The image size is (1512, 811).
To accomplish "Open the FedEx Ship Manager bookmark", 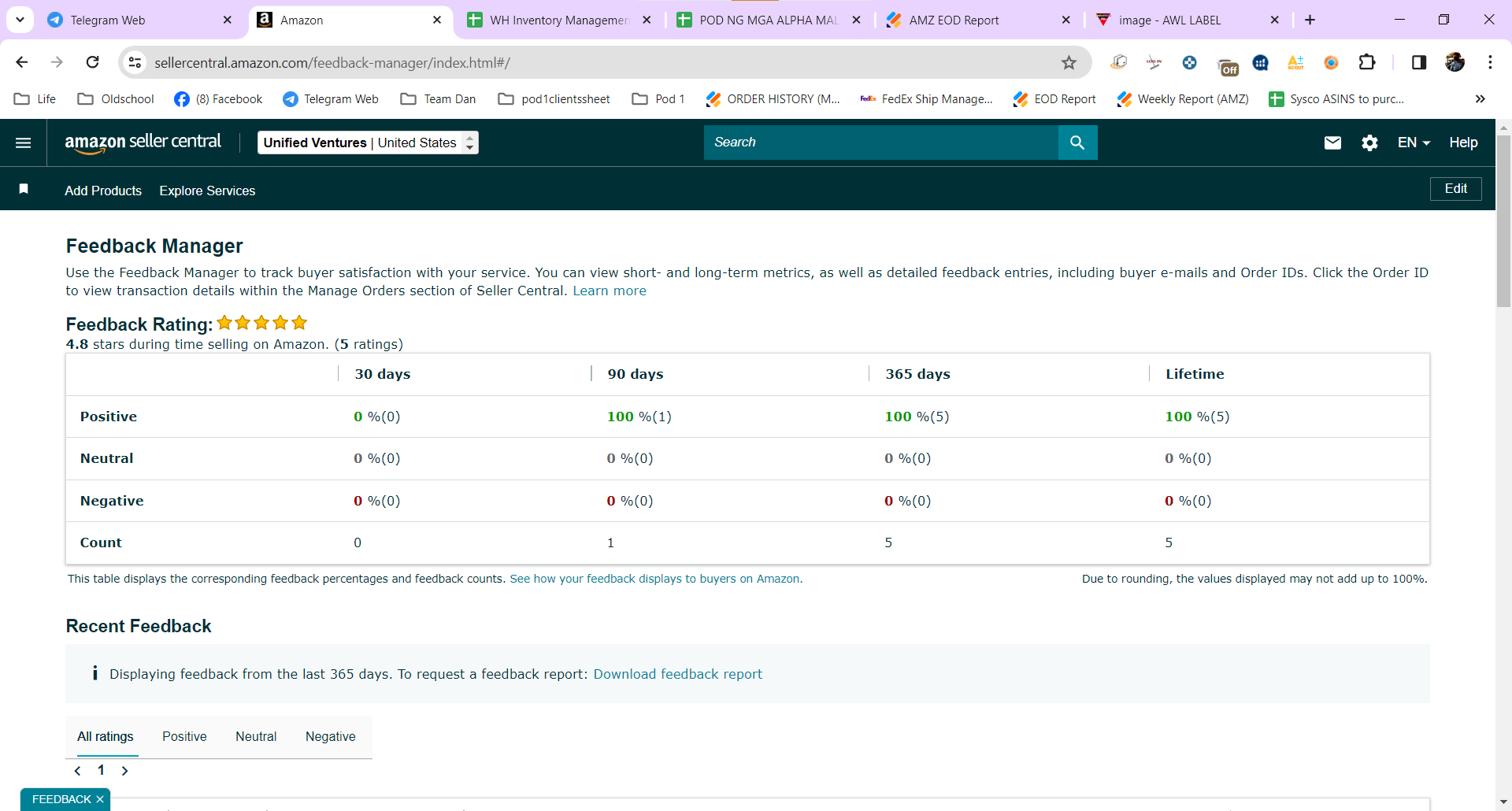I will pos(927,98).
